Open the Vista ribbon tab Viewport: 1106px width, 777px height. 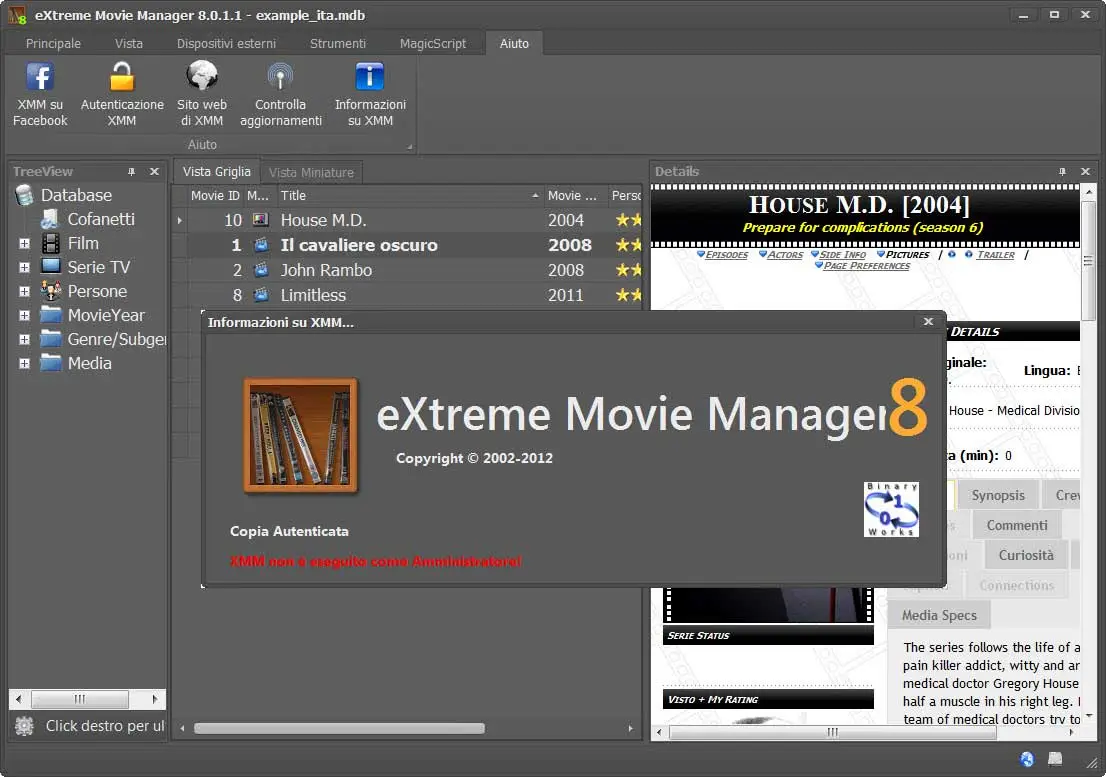[x=128, y=43]
